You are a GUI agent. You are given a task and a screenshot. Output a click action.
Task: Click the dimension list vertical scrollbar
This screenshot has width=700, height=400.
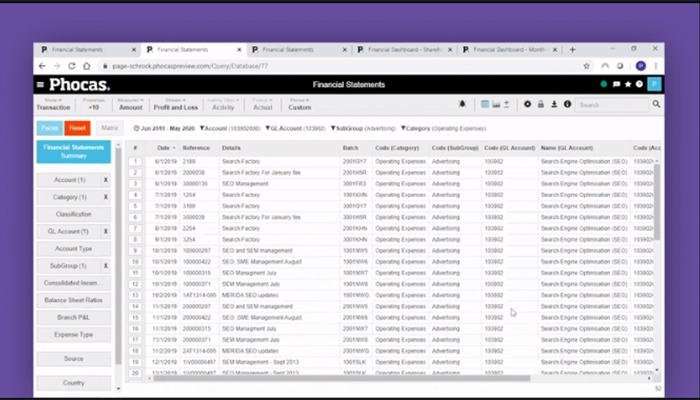118,257
